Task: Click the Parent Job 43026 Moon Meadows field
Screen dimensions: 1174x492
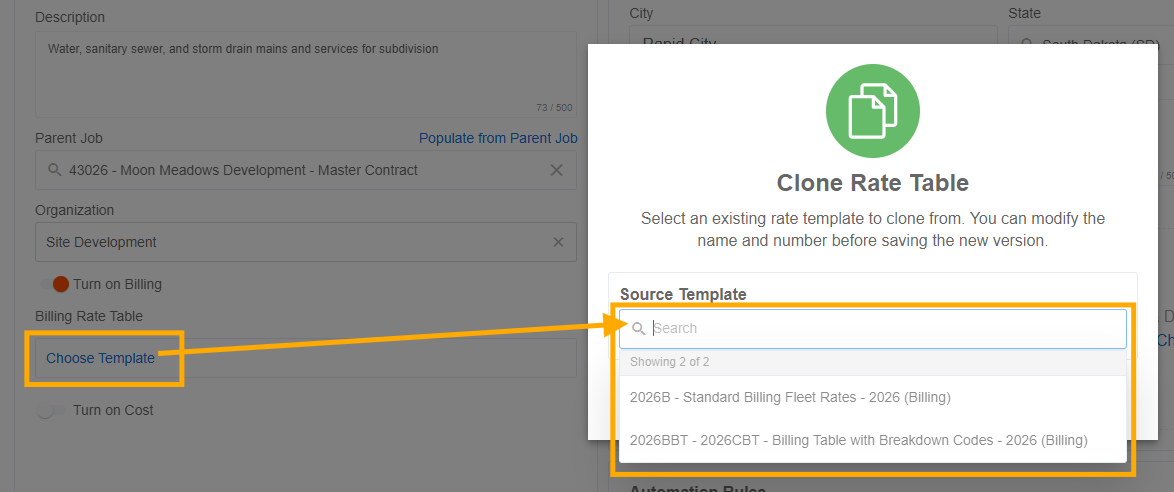Action: click(305, 170)
